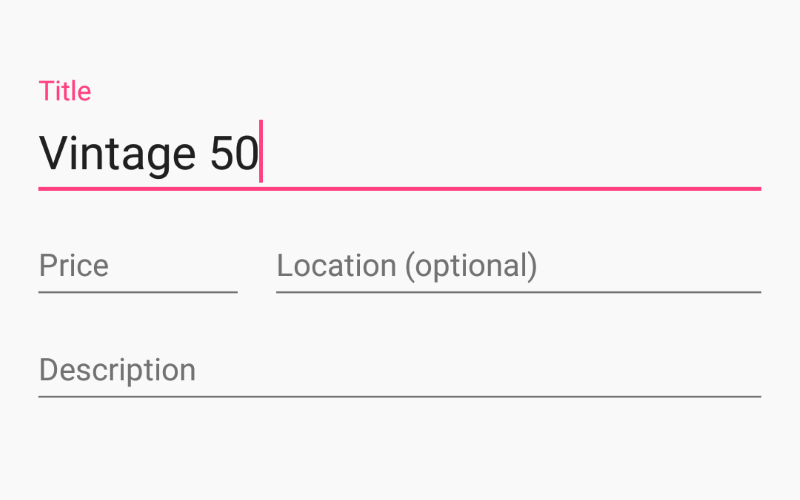Click the gray underline under Price
Screen dimensions: 800x500
click(138, 292)
